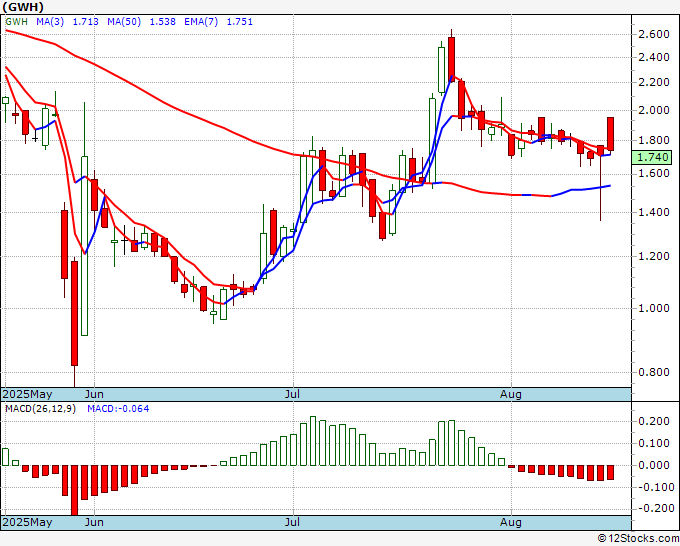680x546 pixels.
Task: Click the 2.000 price axis label
Action: pos(654,110)
